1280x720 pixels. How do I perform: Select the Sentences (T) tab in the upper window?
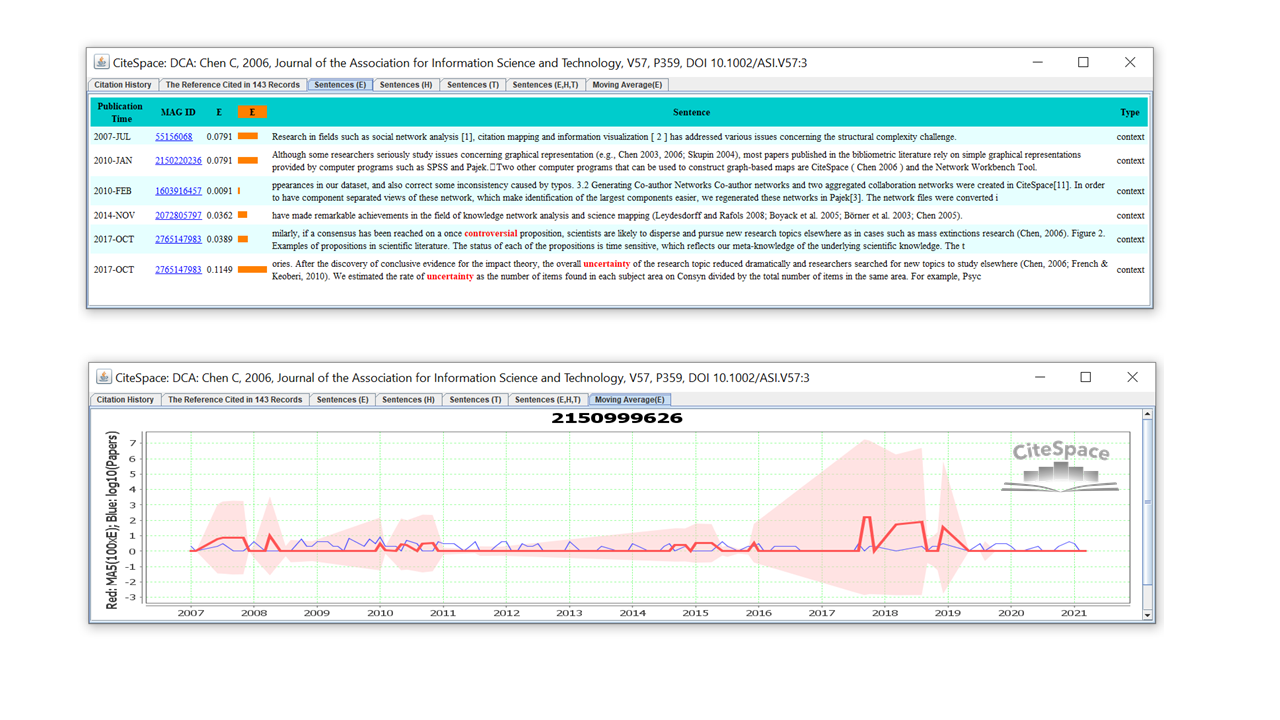click(x=473, y=85)
